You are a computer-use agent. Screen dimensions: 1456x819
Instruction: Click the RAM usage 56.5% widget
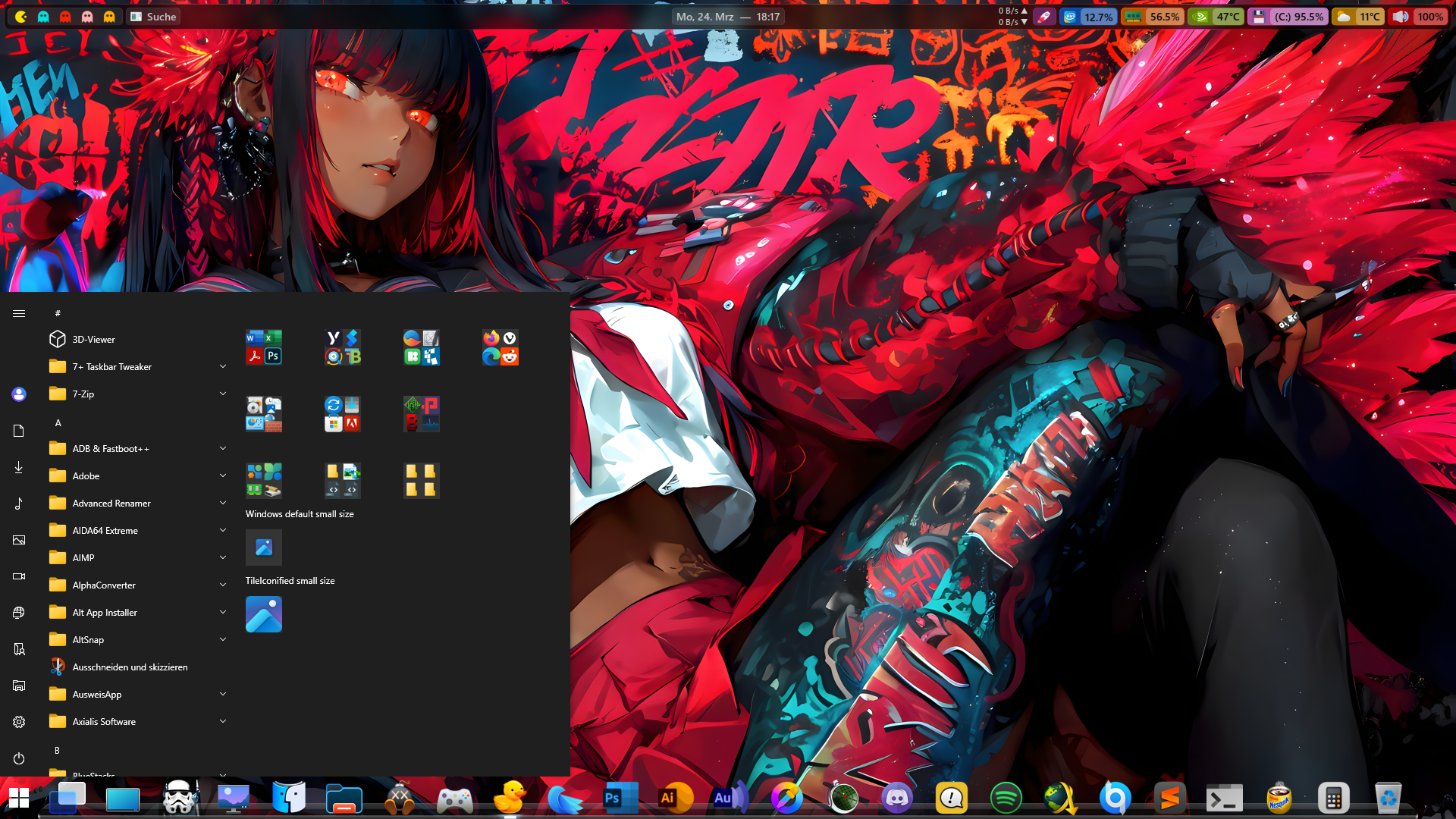pos(1152,17)
